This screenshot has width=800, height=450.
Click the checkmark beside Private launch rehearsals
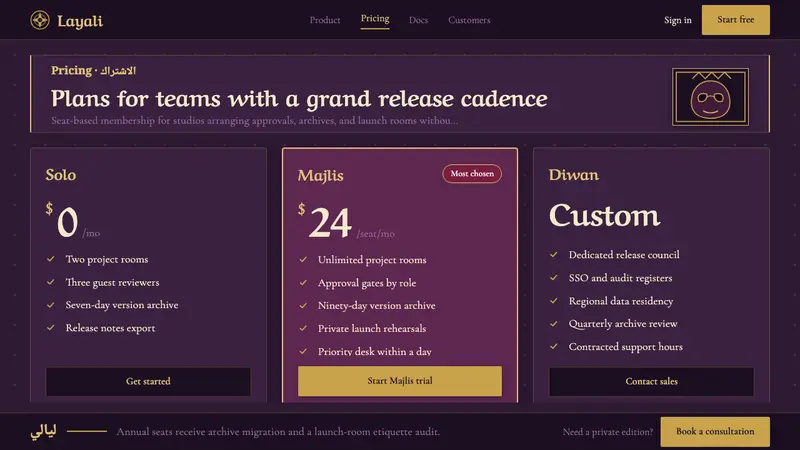click(x=303, y=328)
